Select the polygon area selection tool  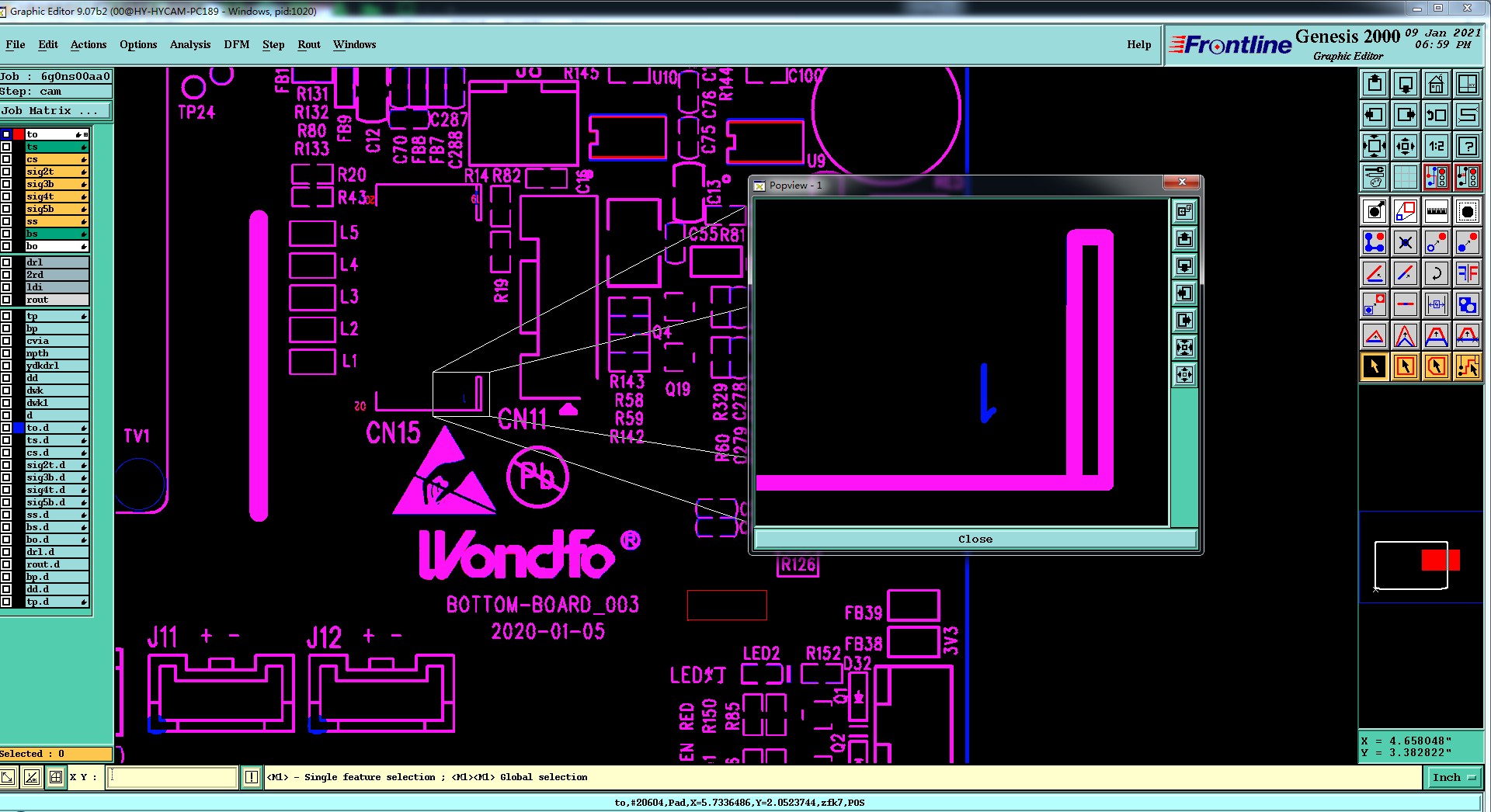(x=1437, y=366)
